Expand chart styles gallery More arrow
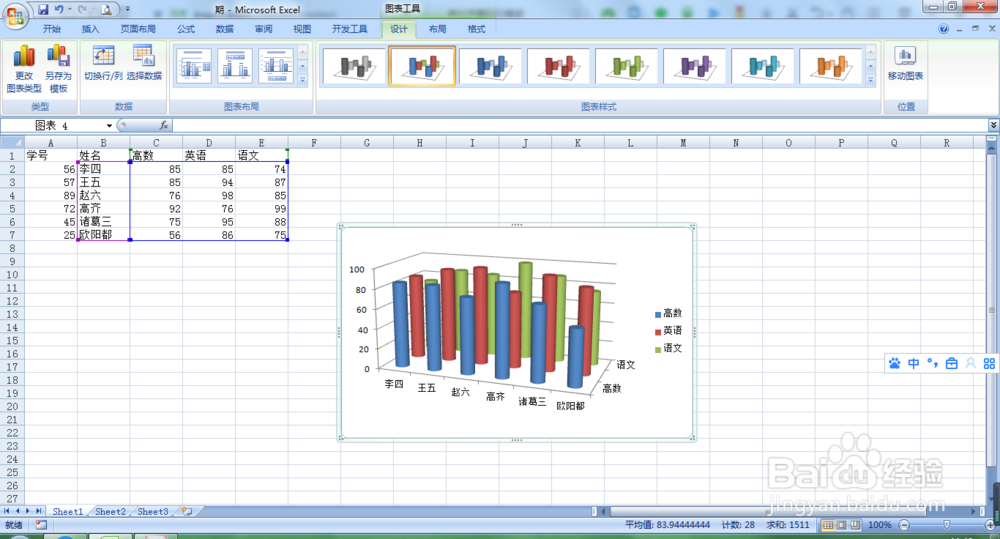Screen dimensions: 1000x539 (x=871, y=80)
